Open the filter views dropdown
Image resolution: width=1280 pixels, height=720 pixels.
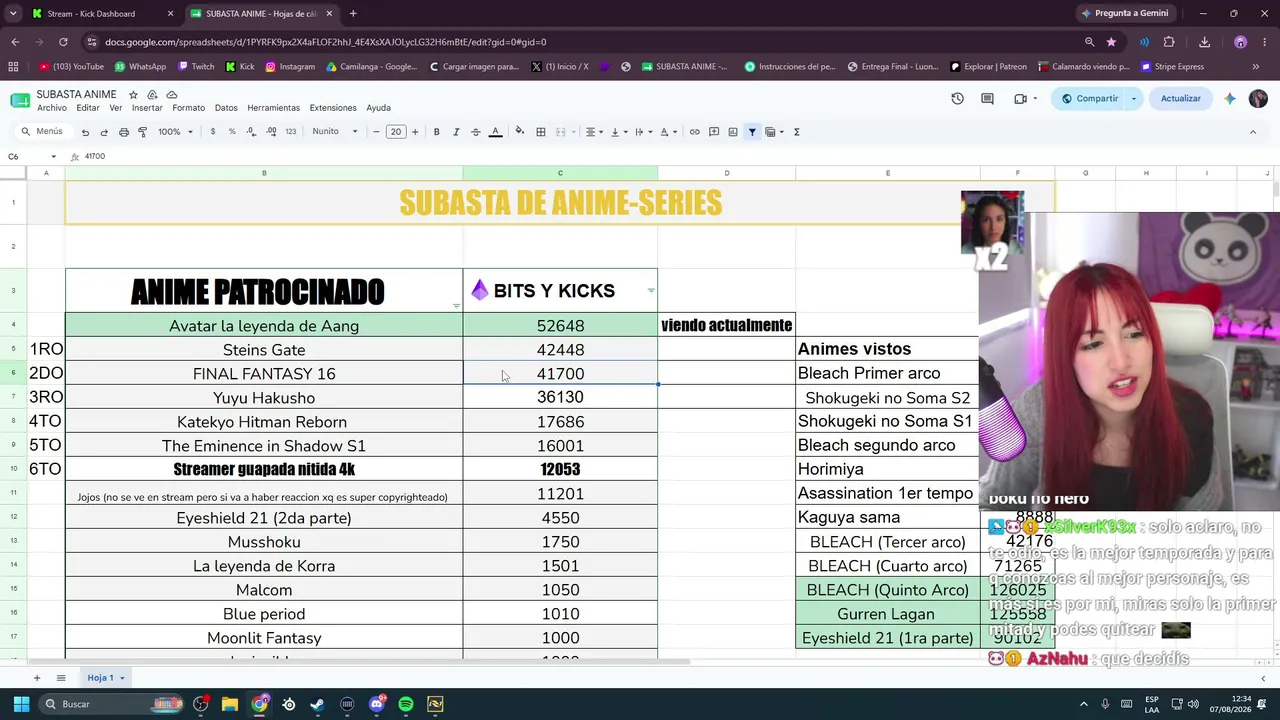tap(774, 132)
